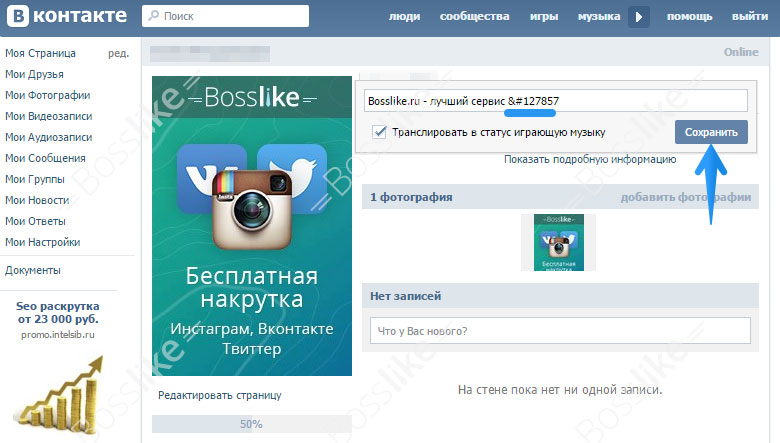Open the сообщества header menu item
Viewport: 780px width, 443px height.
[x=475, y=16]
